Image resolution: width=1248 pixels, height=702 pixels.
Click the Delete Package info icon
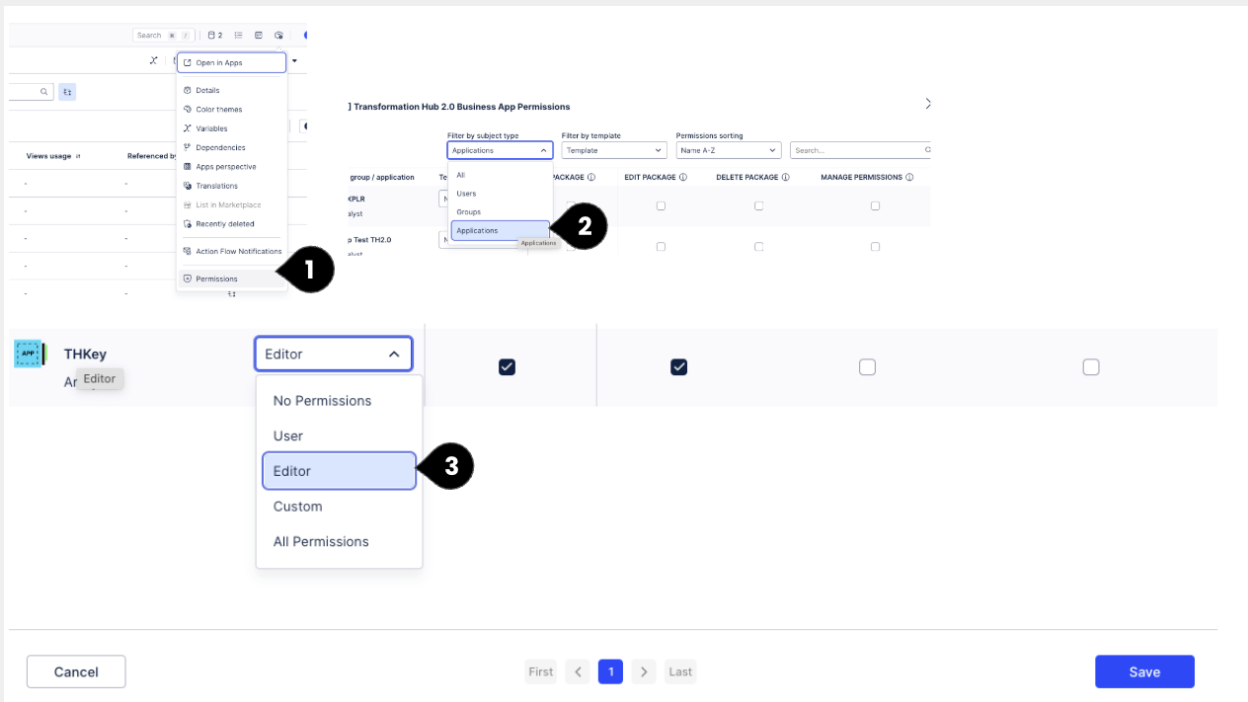point(785,178)
